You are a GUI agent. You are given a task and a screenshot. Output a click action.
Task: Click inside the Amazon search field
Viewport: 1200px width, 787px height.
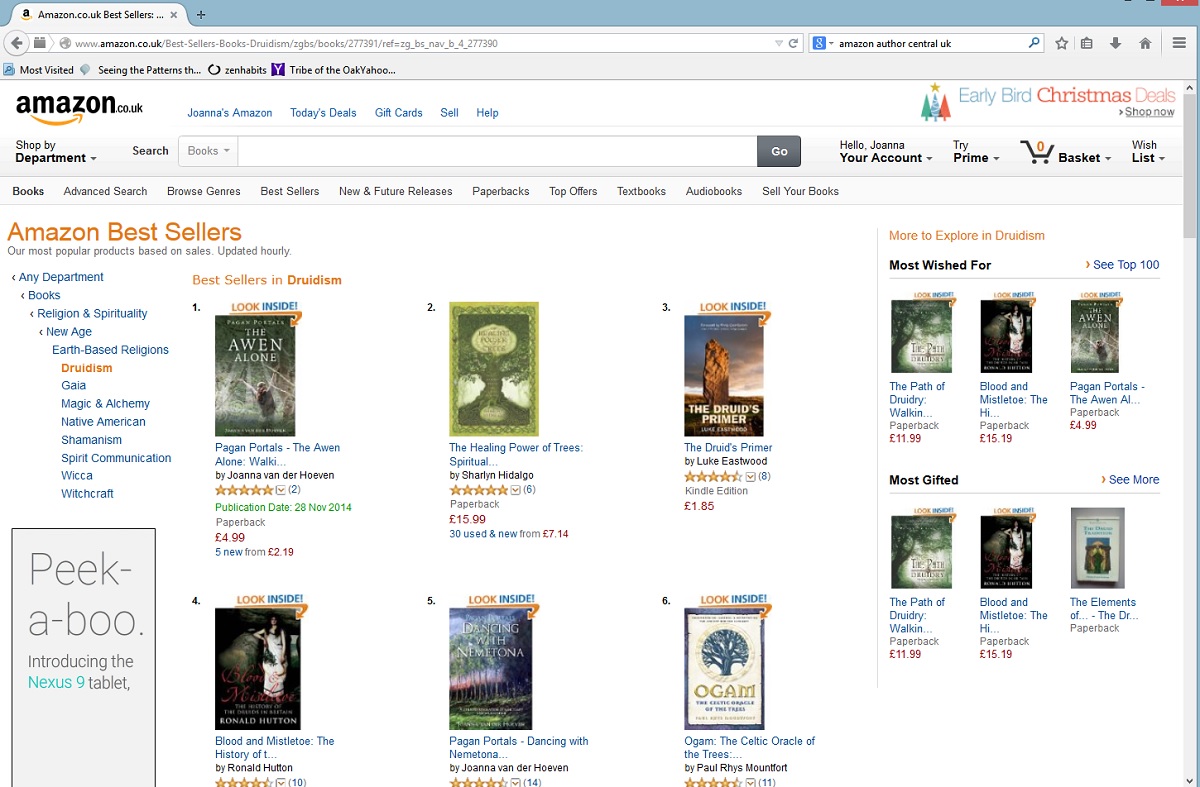coord(496,151)
